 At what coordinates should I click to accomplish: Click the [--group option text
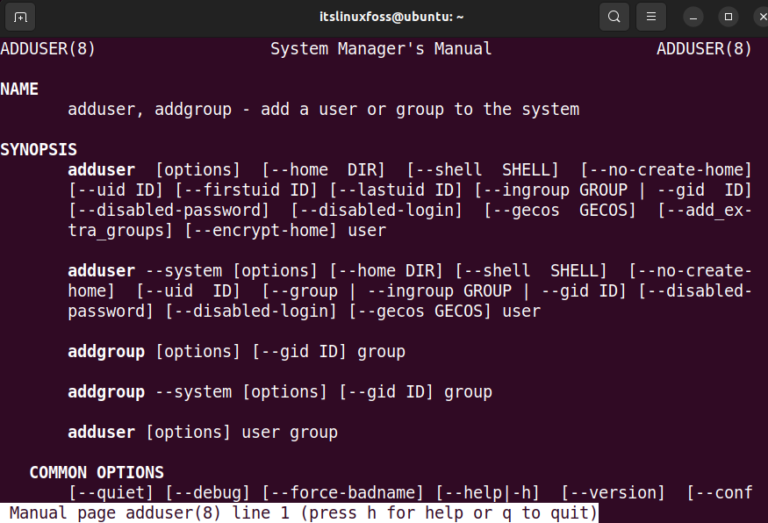(300, 291)
